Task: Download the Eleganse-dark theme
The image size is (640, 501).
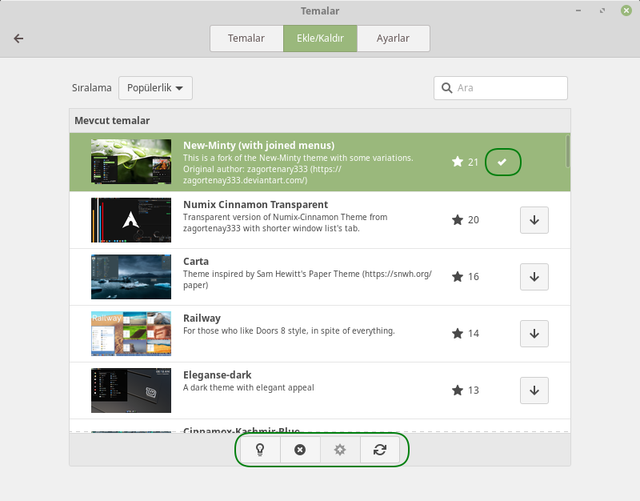Action: (534, 390)
